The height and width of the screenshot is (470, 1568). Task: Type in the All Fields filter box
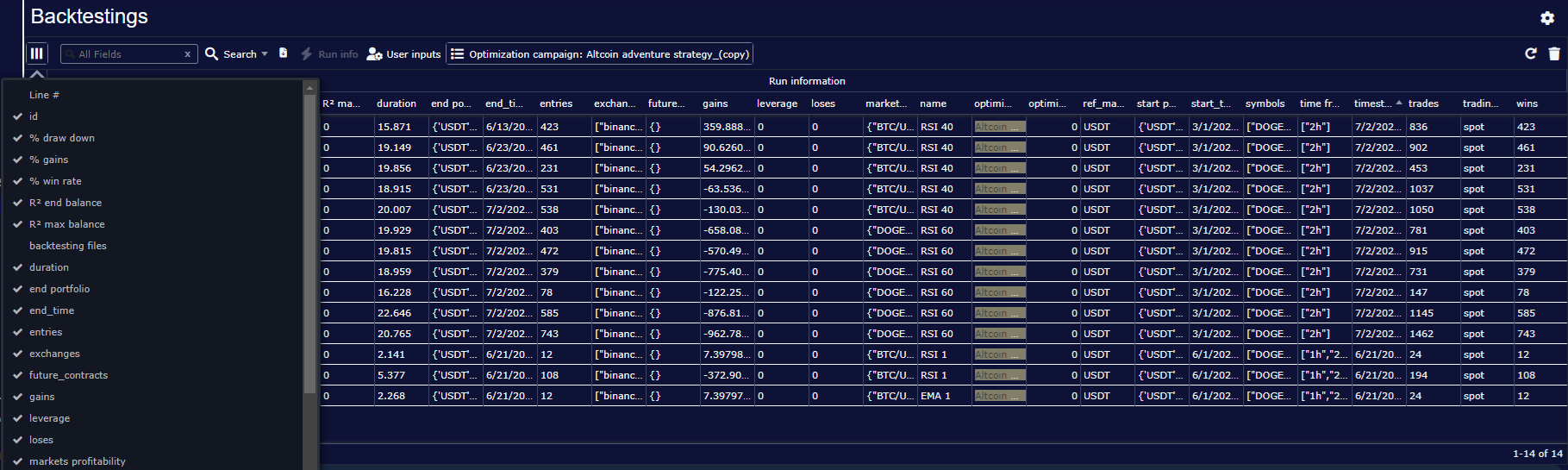point(128,54)
